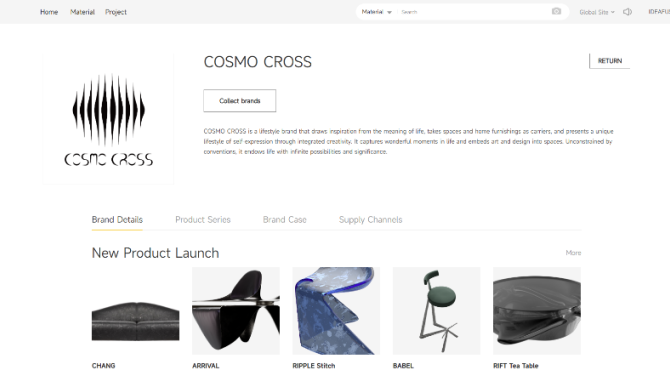The image size is (670, 370).
Task: Open the Supply Channels tab
Action: (370, 220)
